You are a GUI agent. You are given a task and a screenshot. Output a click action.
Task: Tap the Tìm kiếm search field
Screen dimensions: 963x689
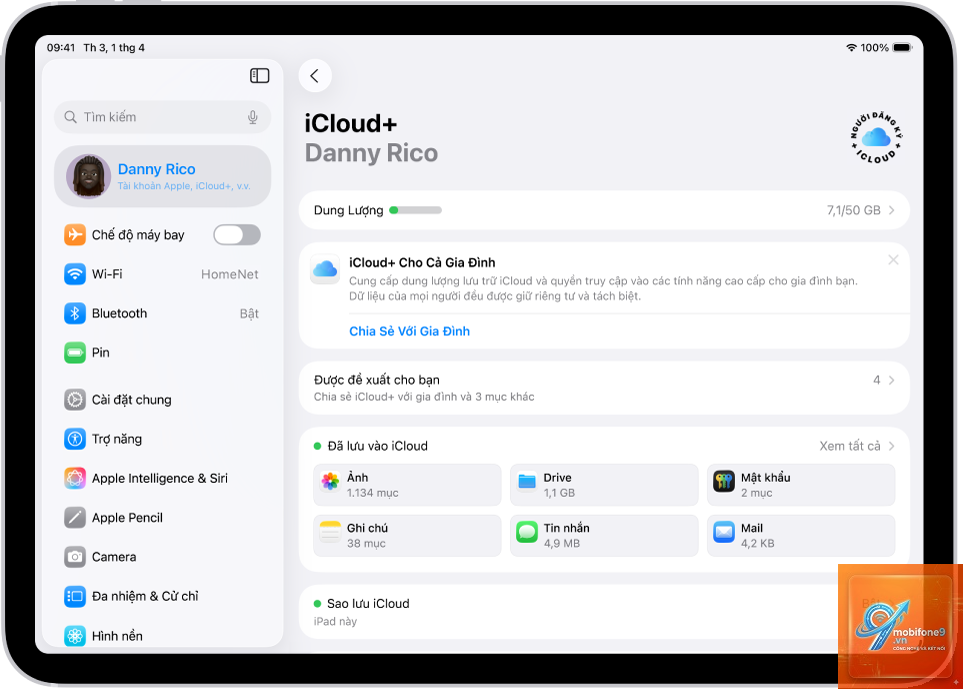point(162,117)
